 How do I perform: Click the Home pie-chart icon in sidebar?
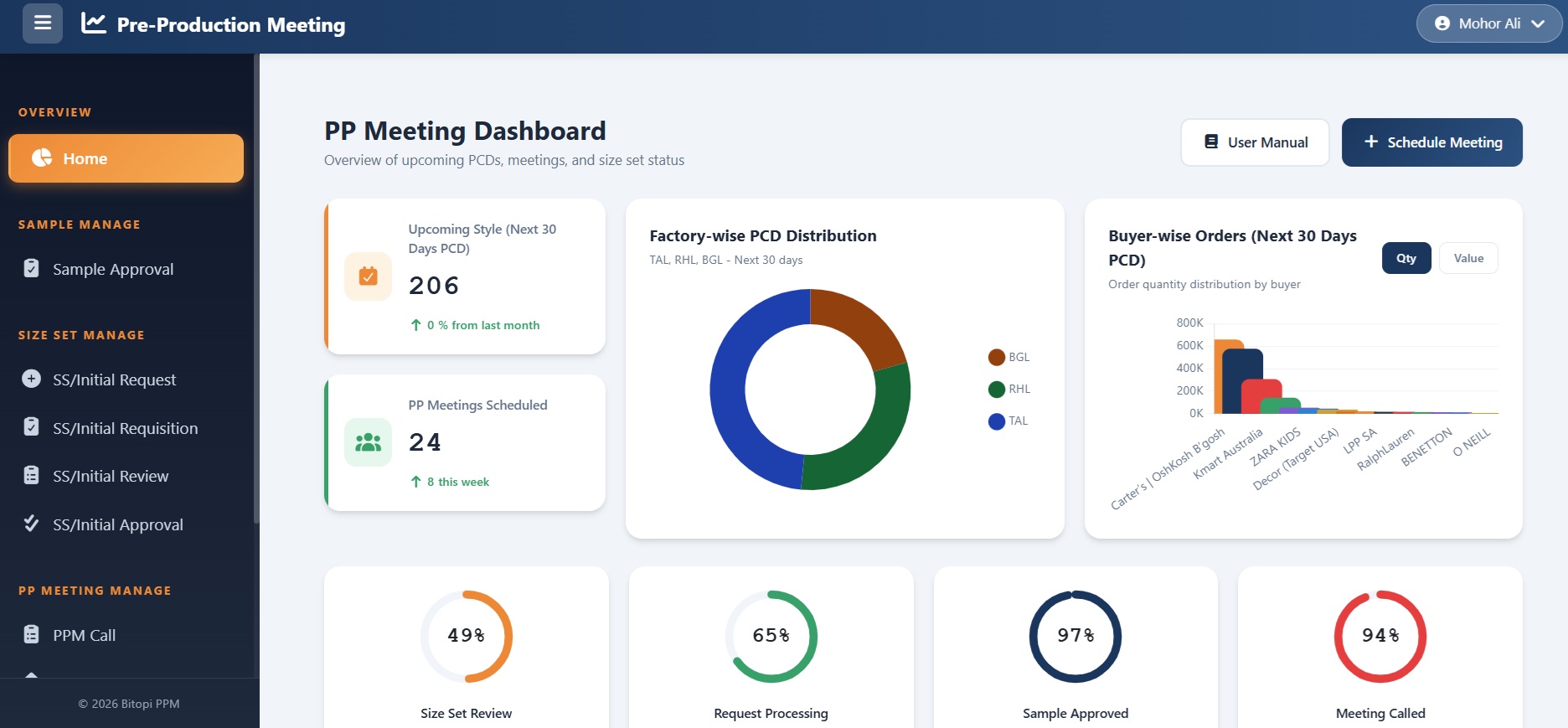coord(42,158)
